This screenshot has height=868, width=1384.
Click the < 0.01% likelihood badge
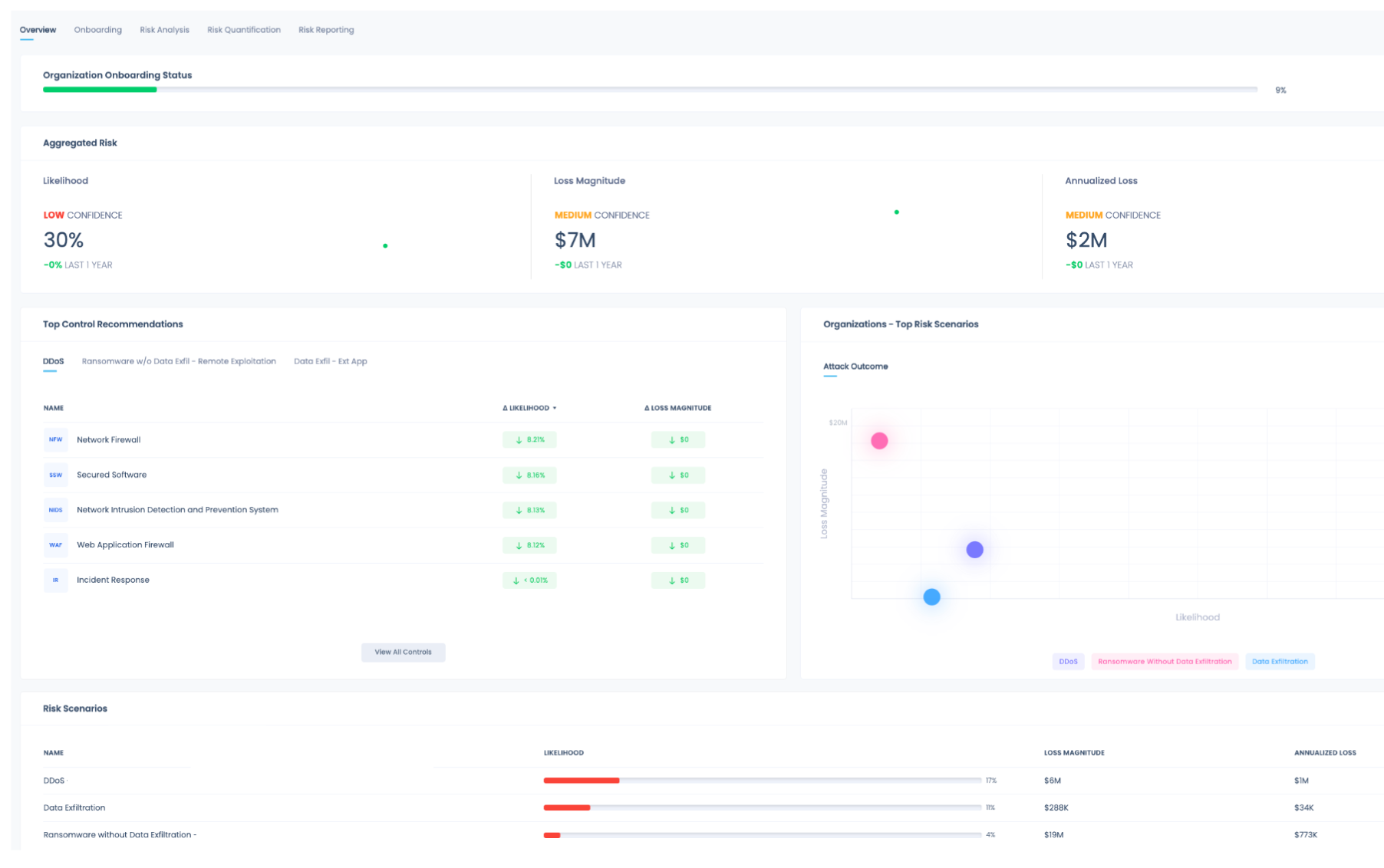click(529, 580)
